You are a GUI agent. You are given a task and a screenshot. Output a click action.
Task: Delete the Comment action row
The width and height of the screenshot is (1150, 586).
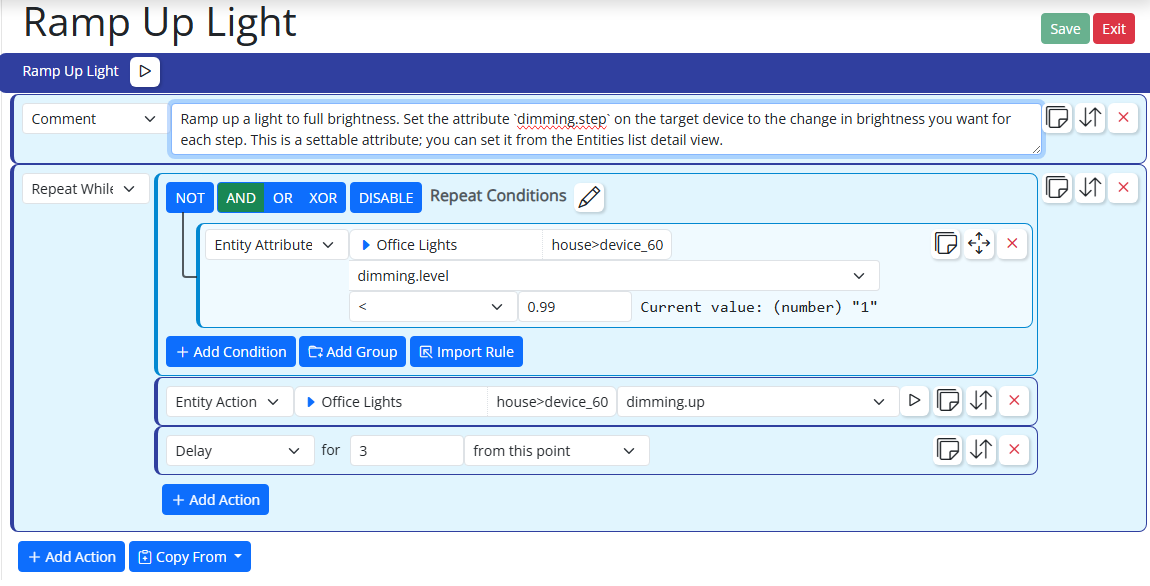point(1123,118)
